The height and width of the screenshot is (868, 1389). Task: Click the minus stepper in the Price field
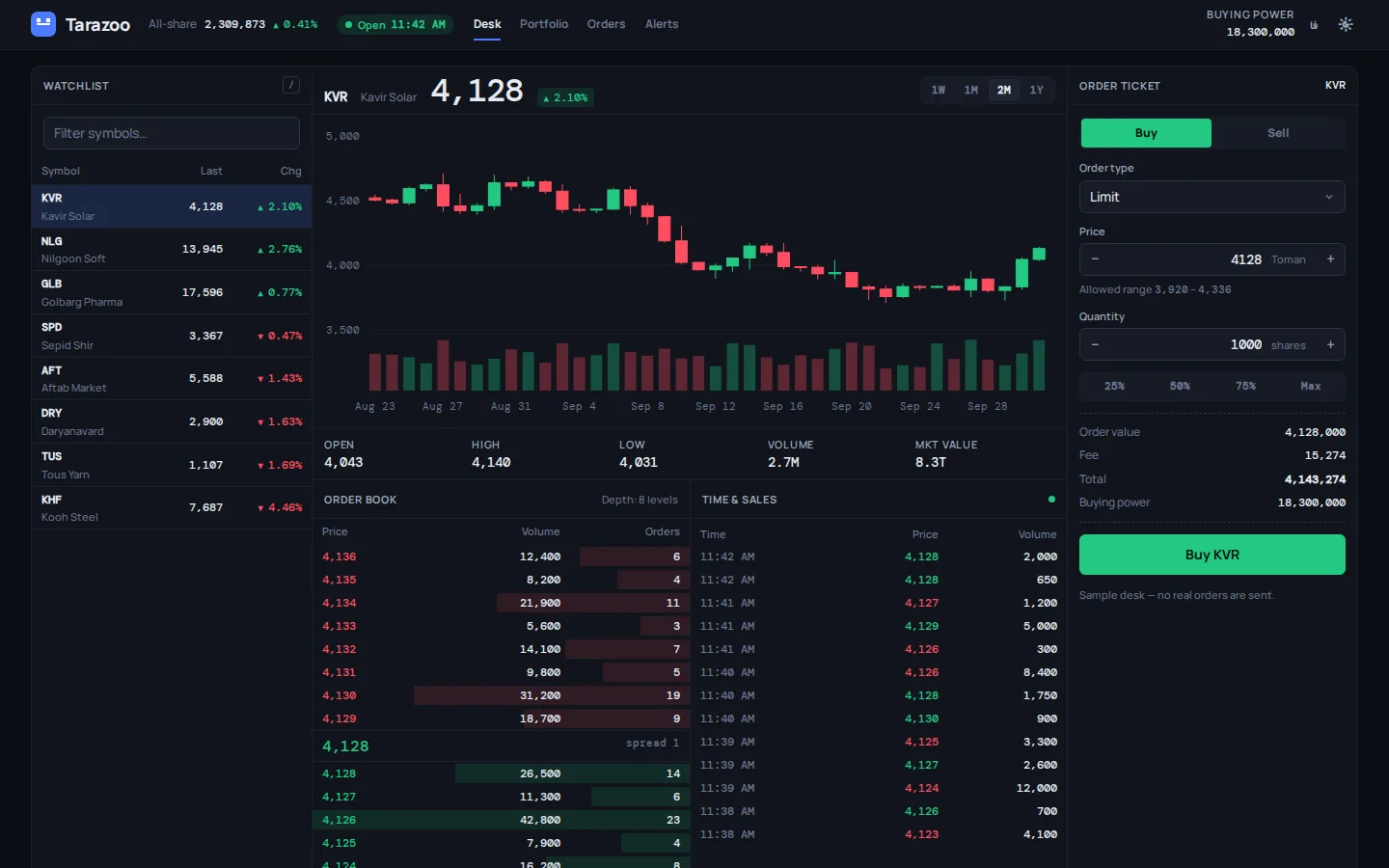tap(1095, 259)
